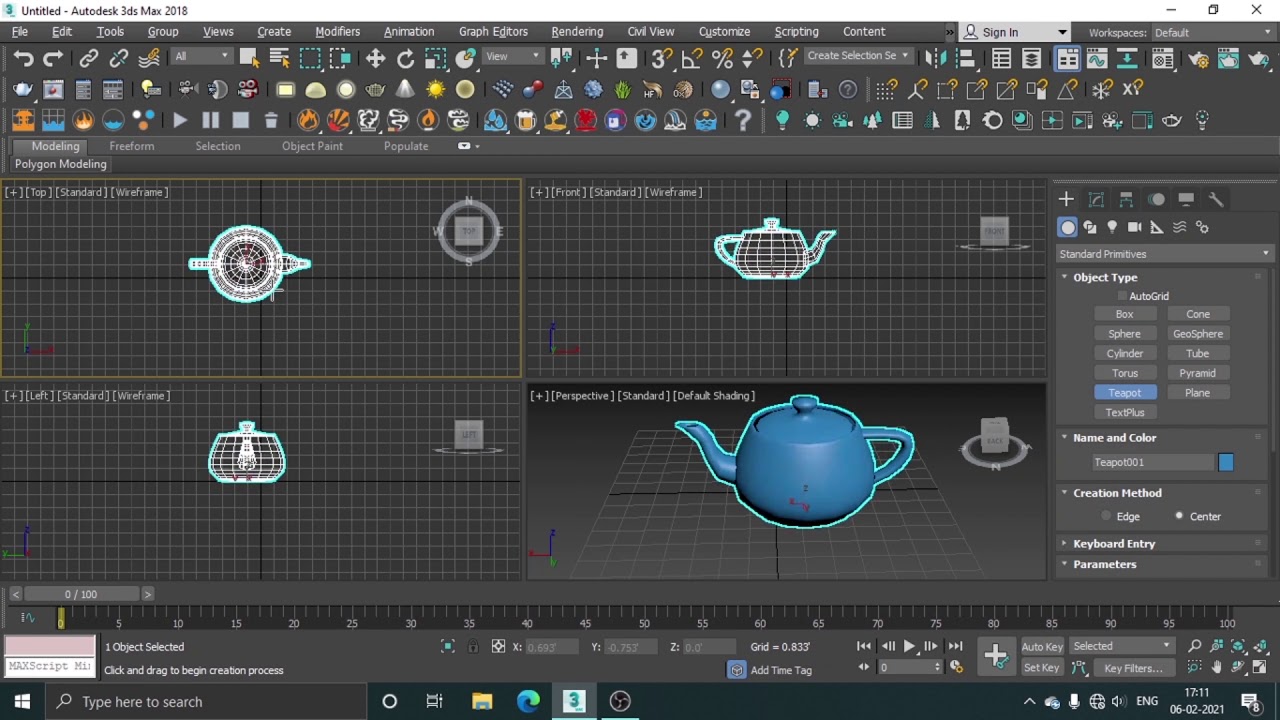Open the reference coordinate View dropdown
This screenshot has width=1280, height=720.
[x=513, y=57]
